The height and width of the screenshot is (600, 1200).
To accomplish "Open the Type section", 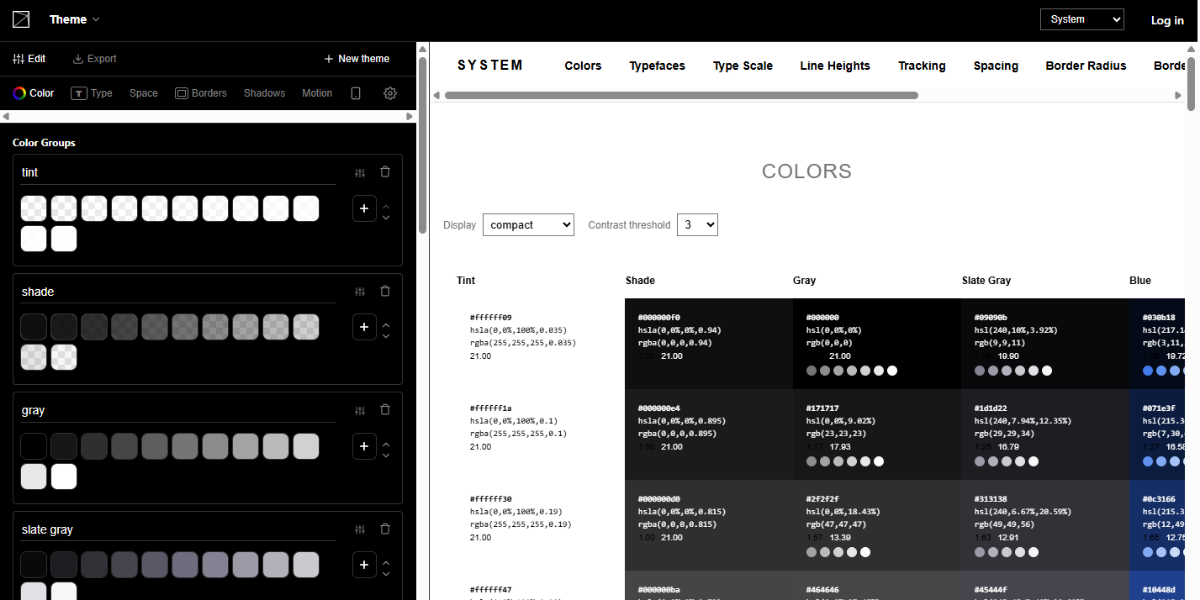I will point(91,92).
